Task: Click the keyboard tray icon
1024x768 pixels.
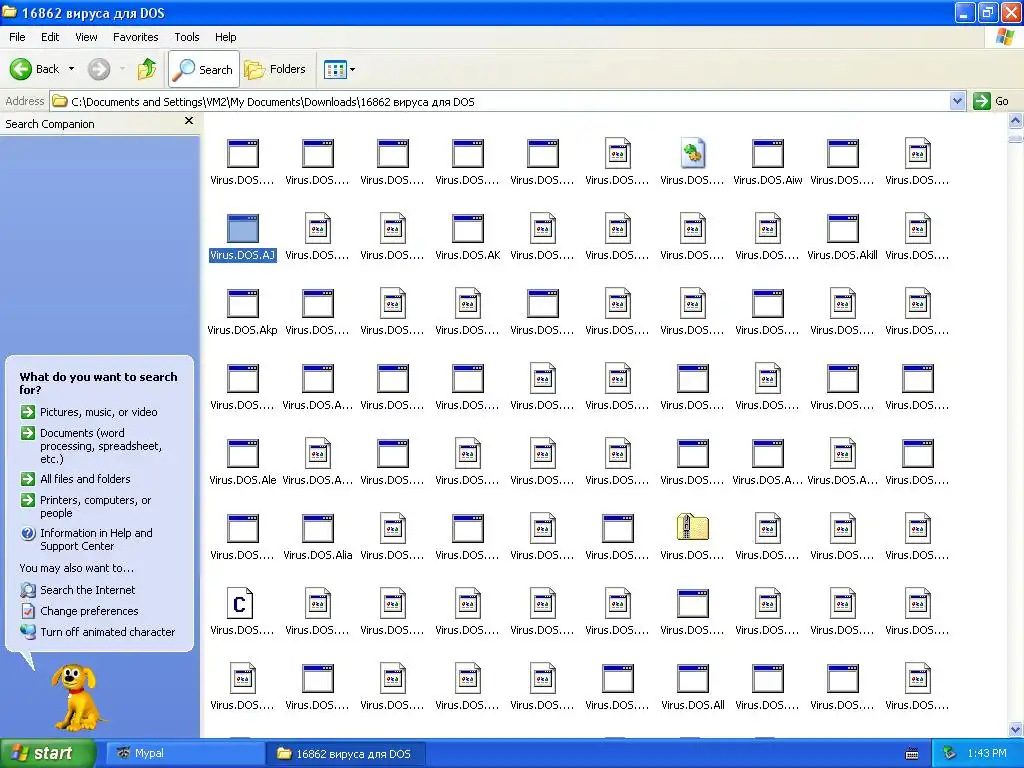Action: click(912, 754)
